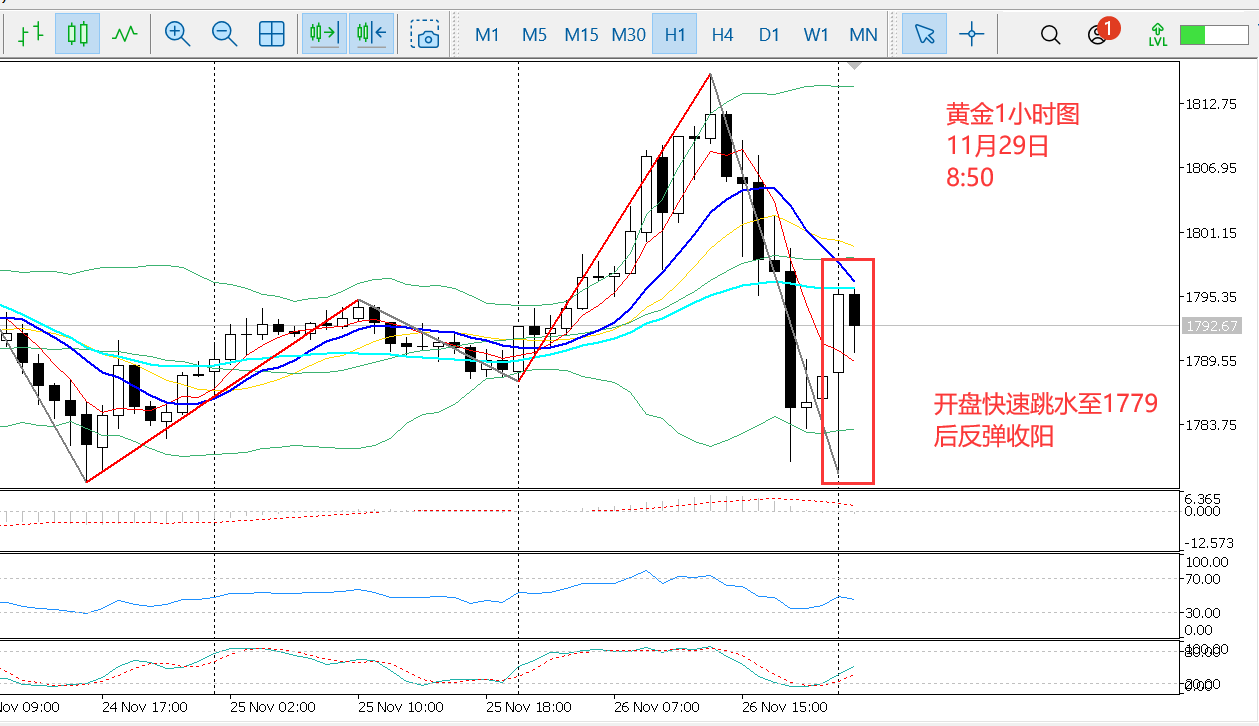Select W1 weekly timeframe
The width and height of the screenshot is (1259, 726).
816,34
